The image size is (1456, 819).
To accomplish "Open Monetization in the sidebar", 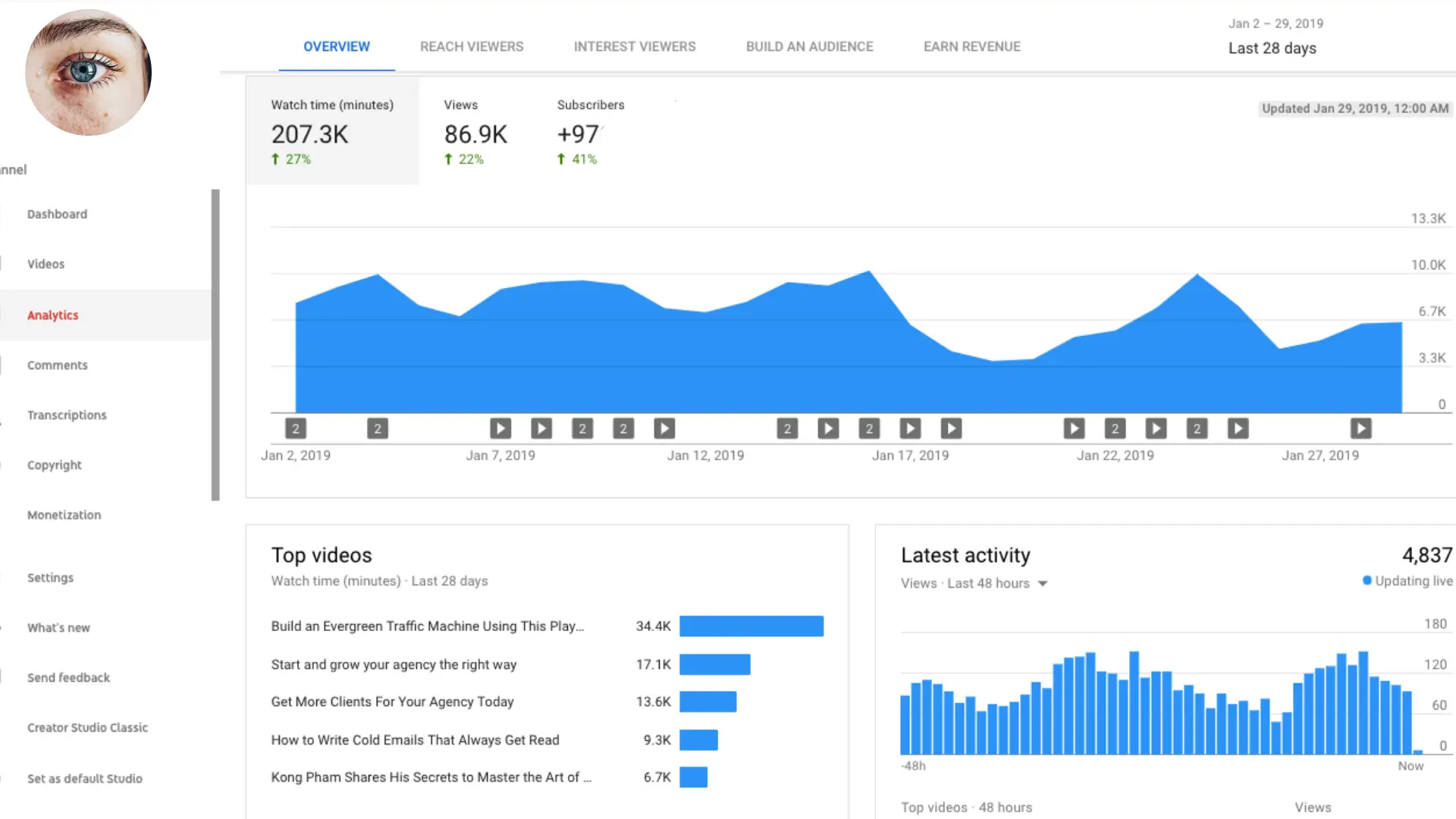I will 64,515.
